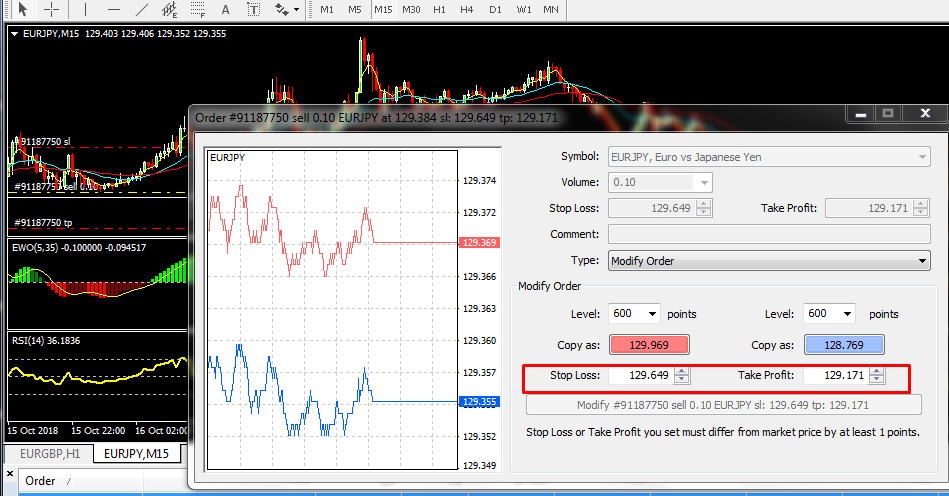
Task: Open the EURJPY,M15 chart tab
Action: [x=137, y=454]
